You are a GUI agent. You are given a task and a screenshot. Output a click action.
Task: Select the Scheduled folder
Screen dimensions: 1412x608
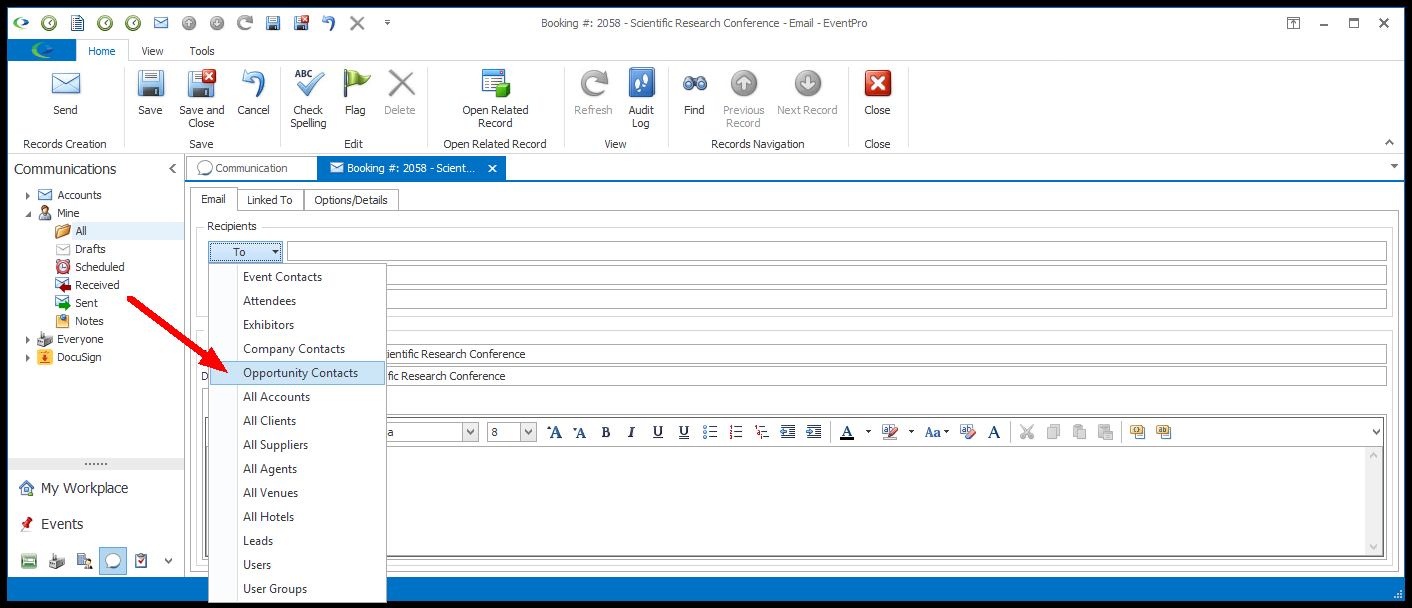(x=100, y=267)
